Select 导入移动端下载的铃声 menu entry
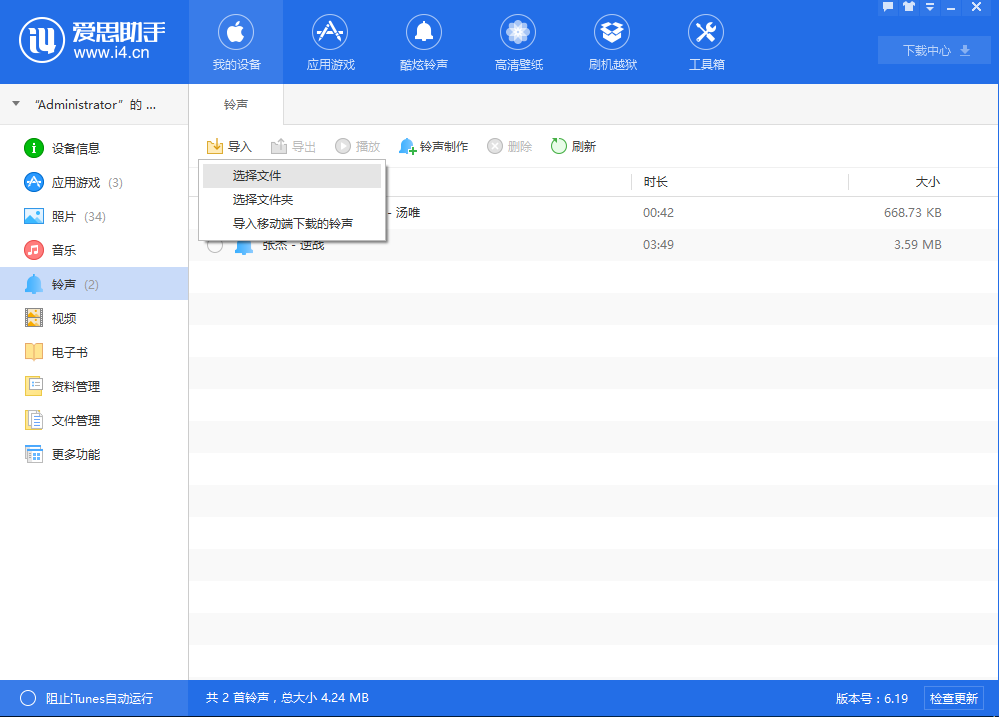This screenshot has height=717, width=999. pyautogui.click(x=292, y=224)
